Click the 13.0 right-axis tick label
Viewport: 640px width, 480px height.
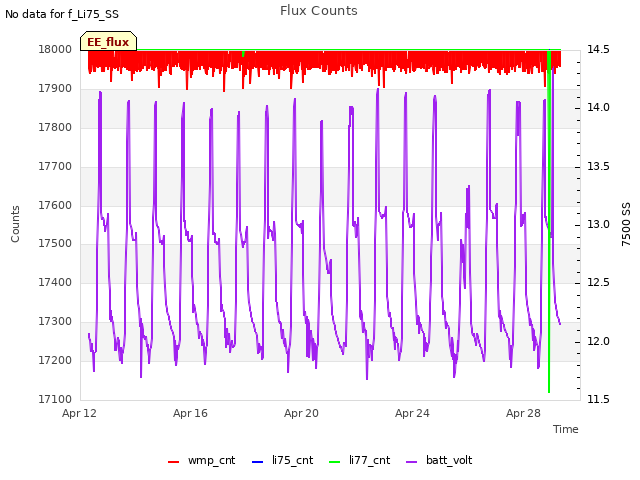(598, 224)
